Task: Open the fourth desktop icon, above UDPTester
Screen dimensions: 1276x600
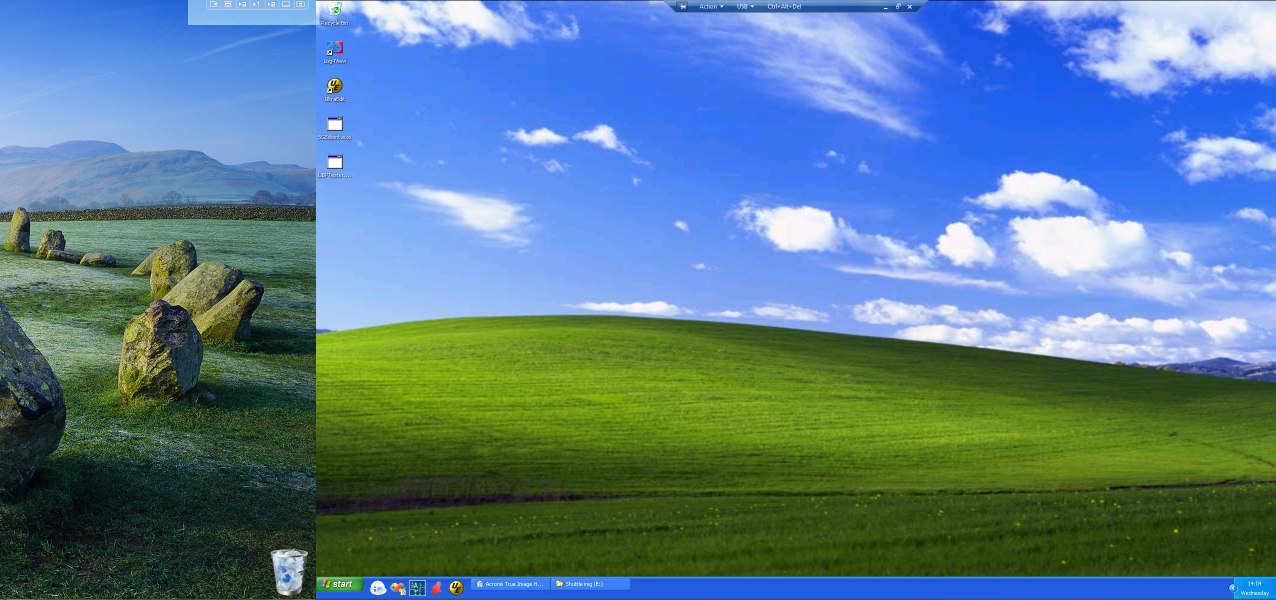Action: [x=335, y=124]
